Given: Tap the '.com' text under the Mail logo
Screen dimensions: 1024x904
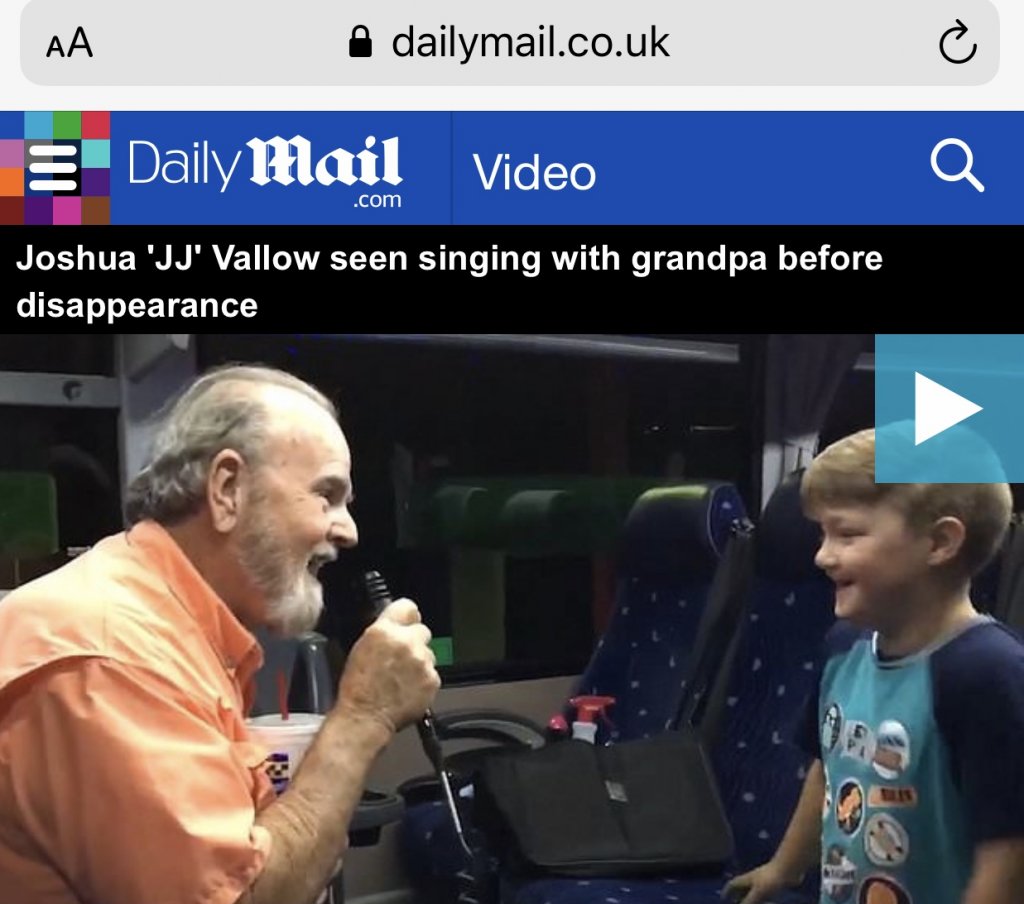Looking at the screenshot, I should click(377, 200).
